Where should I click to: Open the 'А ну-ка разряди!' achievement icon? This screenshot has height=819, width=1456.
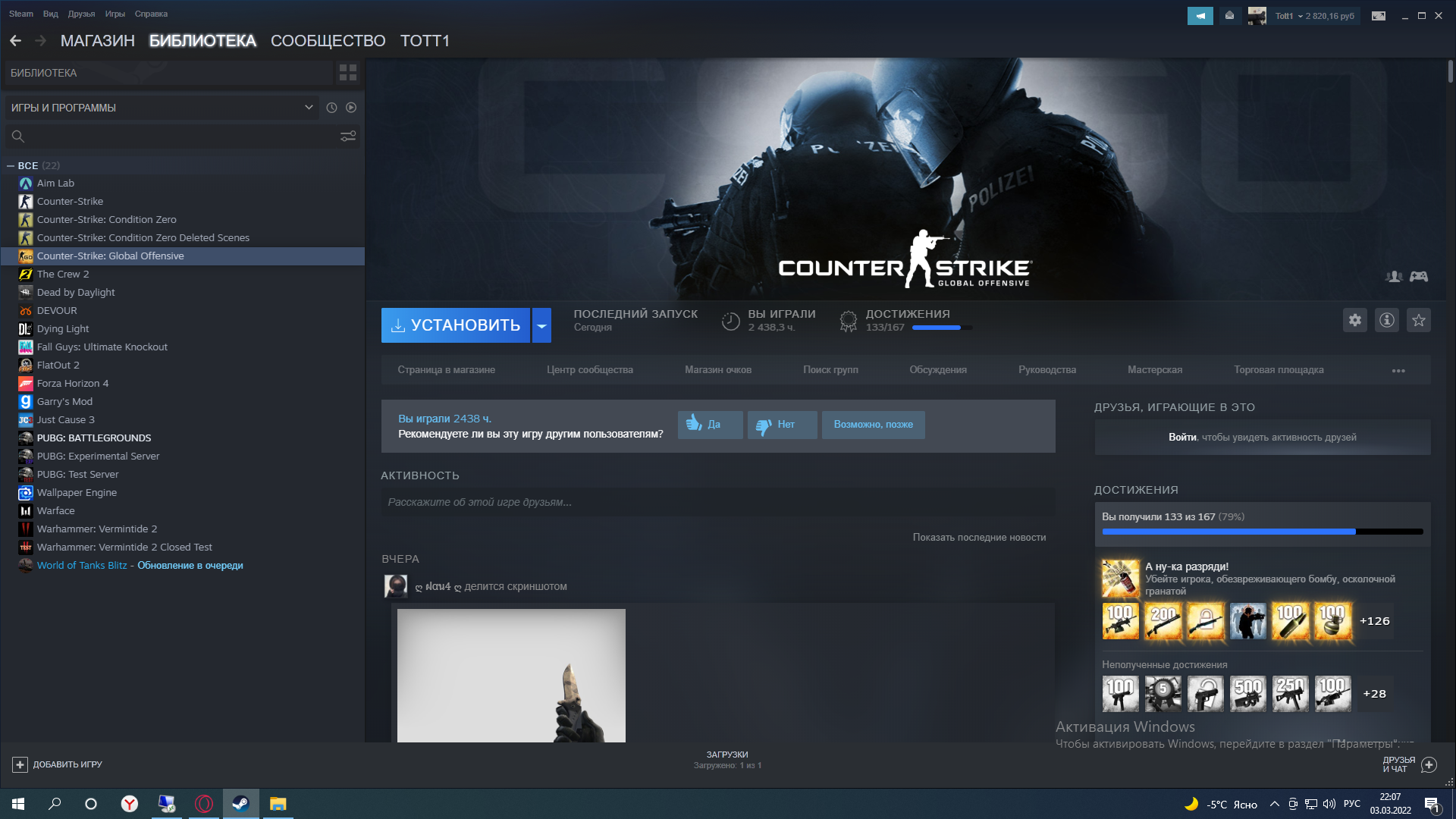click(x=1121, y=579)
